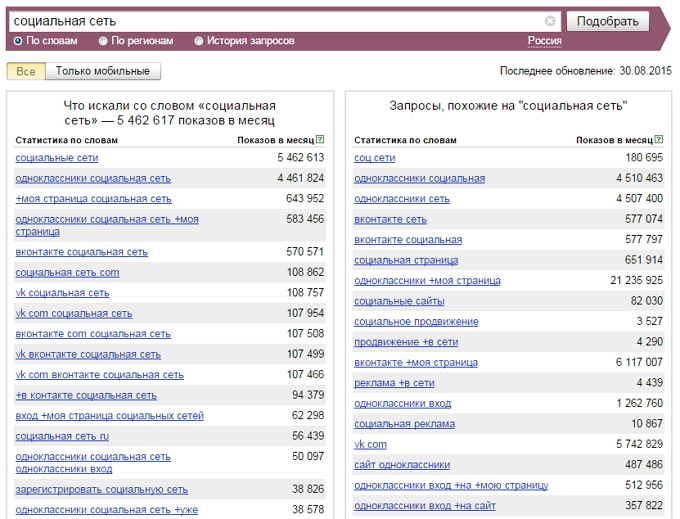Click the left 'Статистика по словам' header
The image size is (680, 519).
point(66,140)
